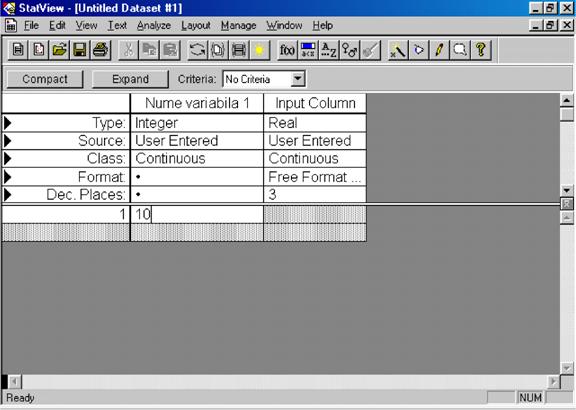Open help with question mark icon

(x=480, y=50)
